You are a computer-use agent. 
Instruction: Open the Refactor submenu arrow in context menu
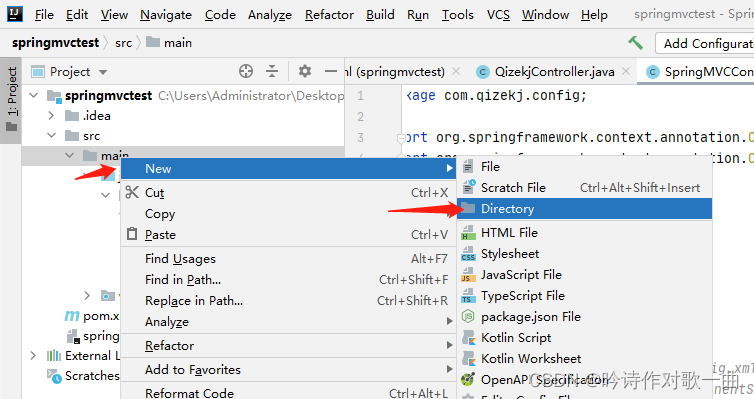[x=449, y=345]
